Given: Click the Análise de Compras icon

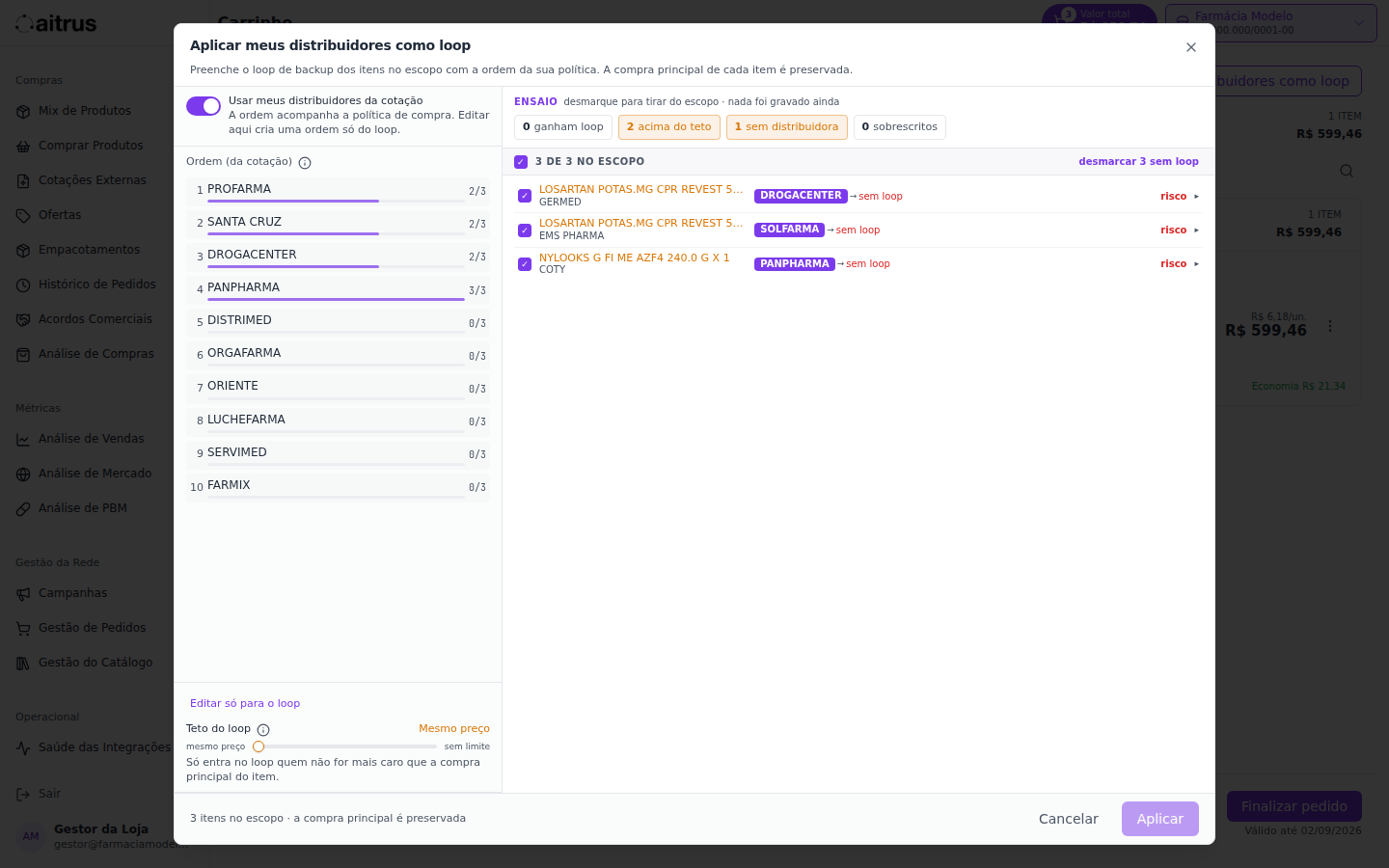Looking at the screenshot, I should (x=23, y=355).
